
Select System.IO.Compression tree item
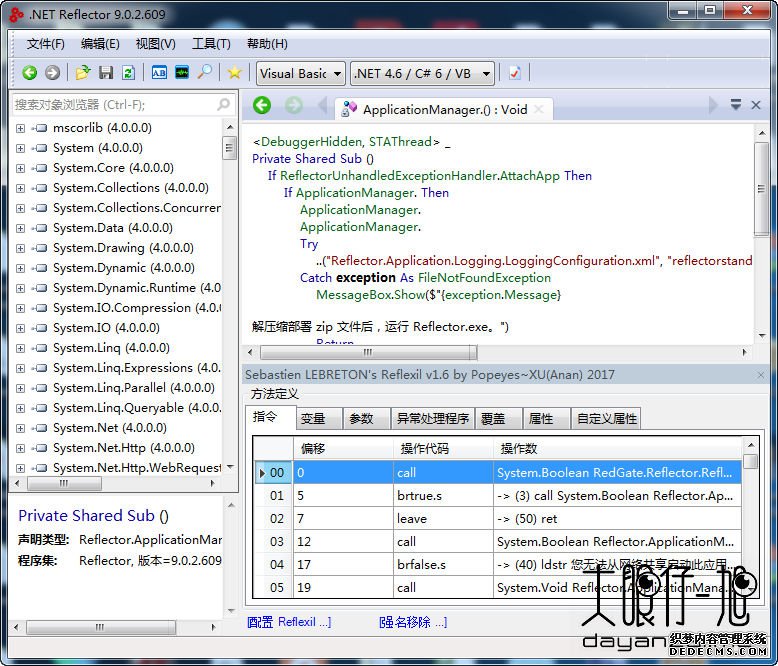(x=137, y=308)
